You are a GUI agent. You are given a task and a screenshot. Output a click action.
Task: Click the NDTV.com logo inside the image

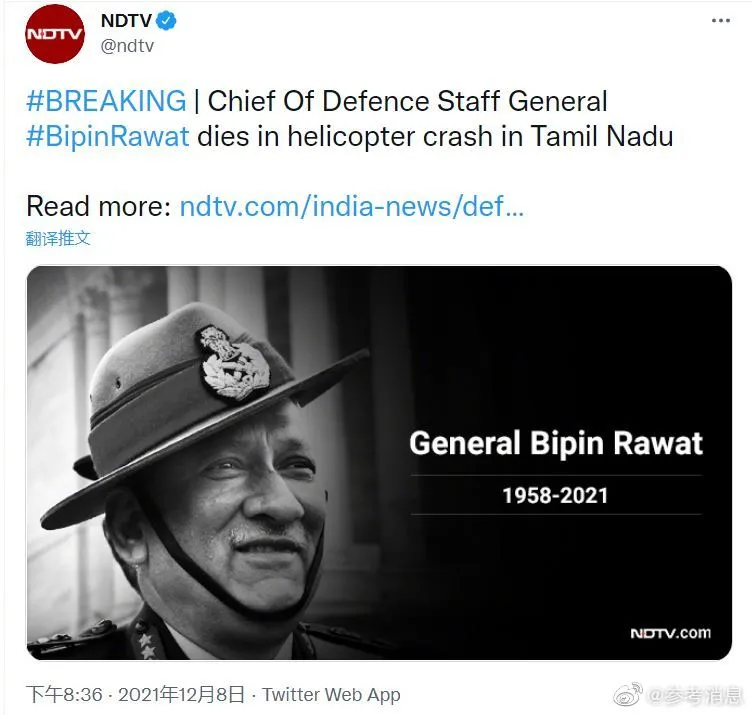click(x=670, y=633)
